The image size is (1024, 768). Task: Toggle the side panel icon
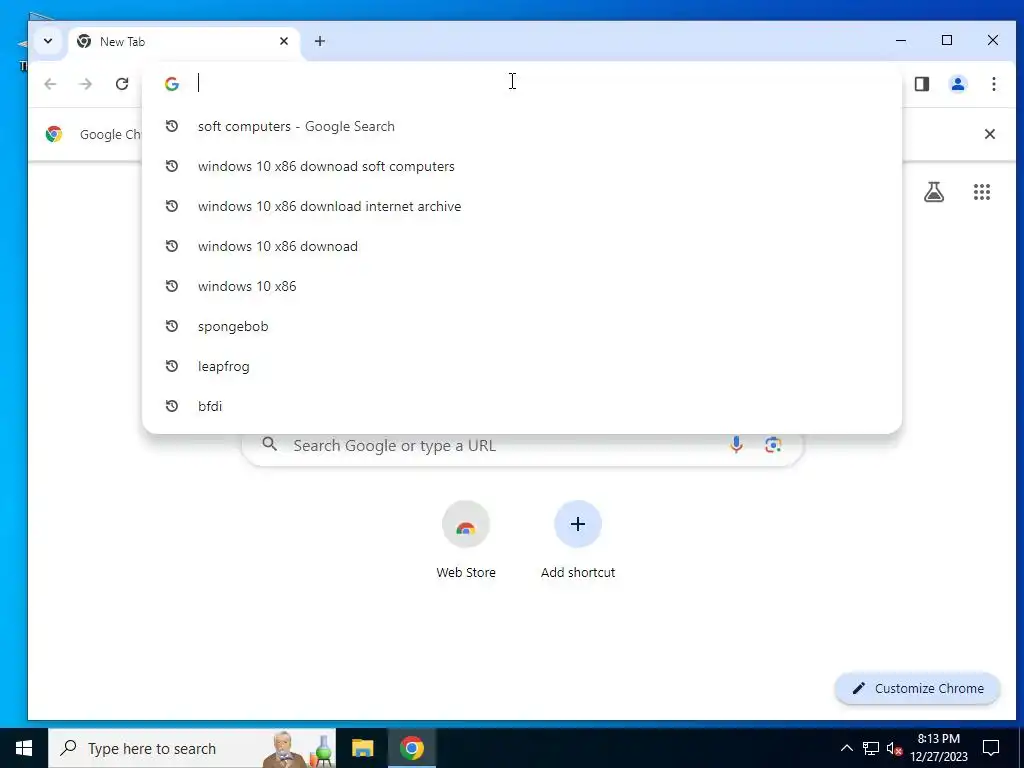(921, 84)
